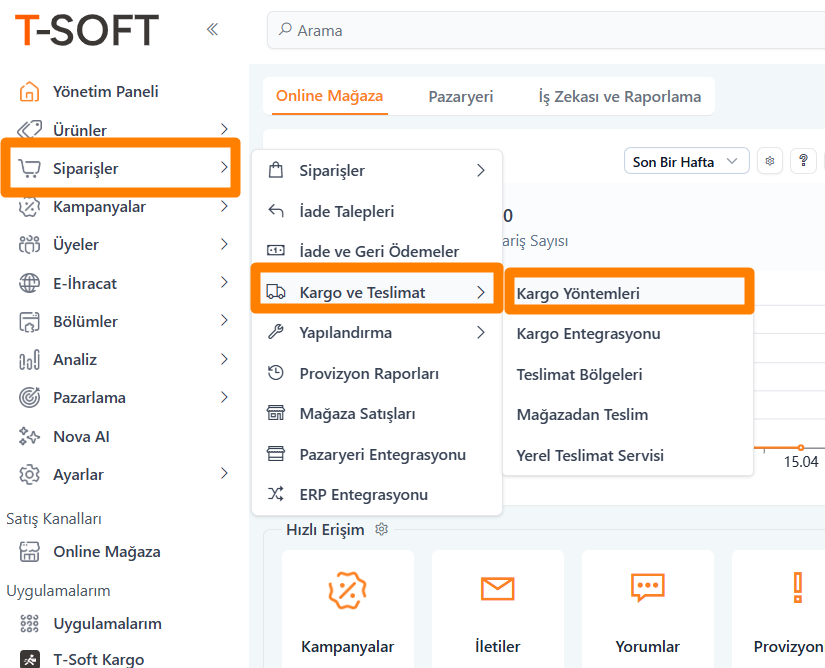The width and height of the screenshot is (825, 668).
Task: Choose Kargo Entegrasyonu menu item
Action: [x=588, y=334]
